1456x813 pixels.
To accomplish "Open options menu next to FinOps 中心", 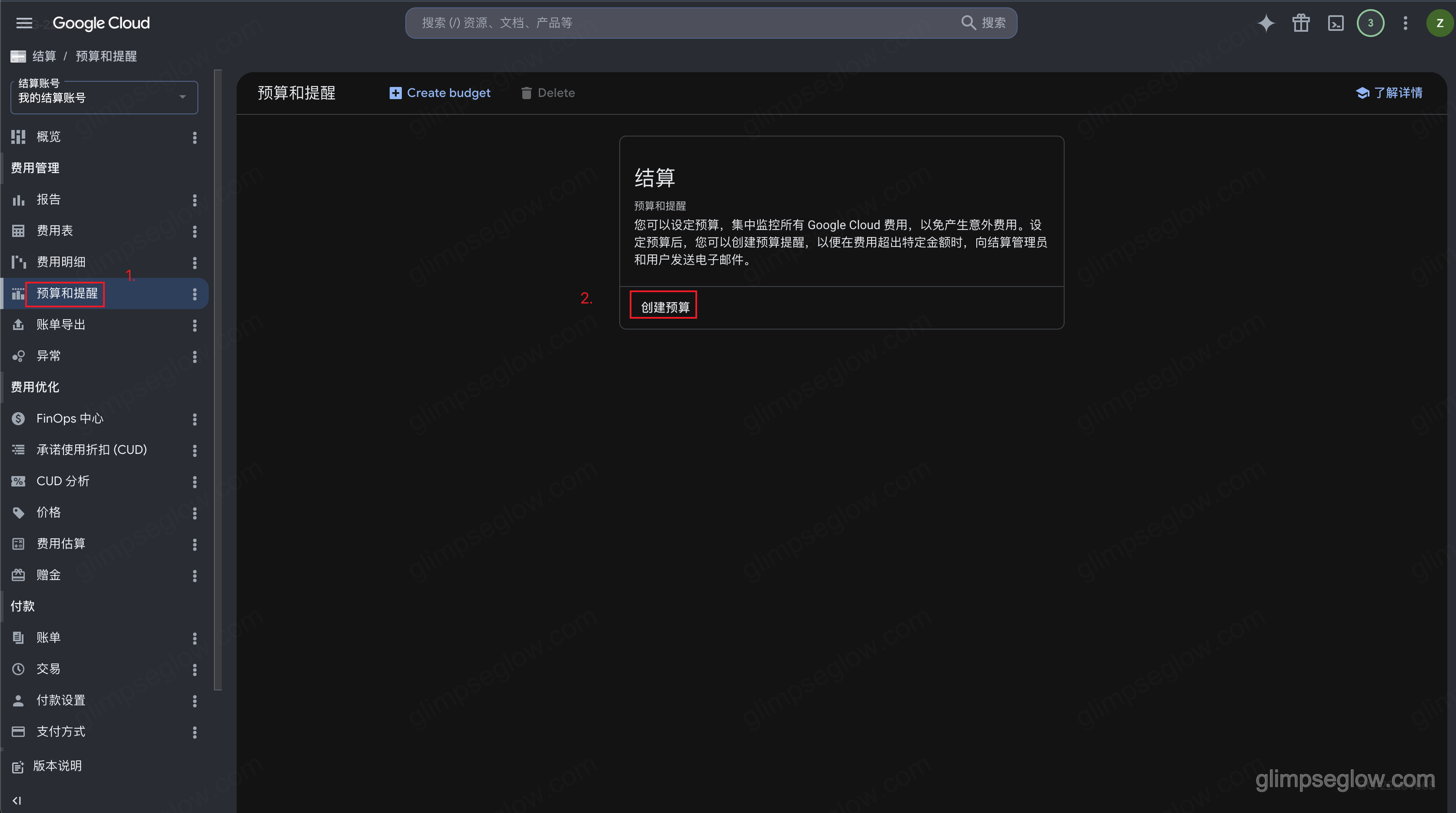I will point(194,419).
